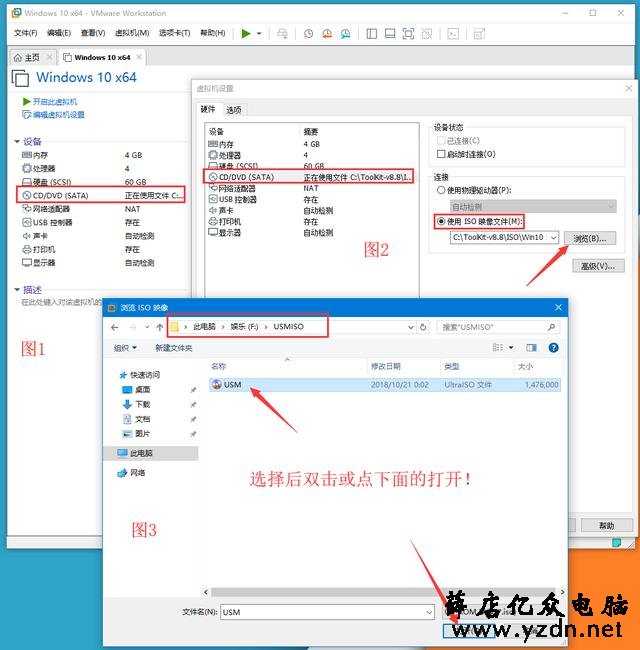Viewport: 640px width, 650px height.
Task: Select 使用物理驱动器(P) radio button
Action: pyautogui.click(x=441, y=190)
